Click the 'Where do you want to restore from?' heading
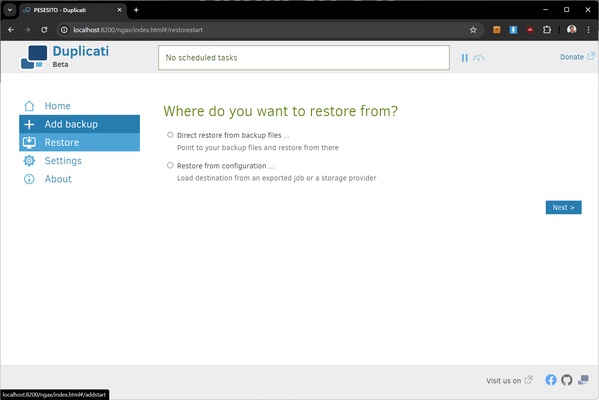This screenshot has height=400, width=599. pyautogui.click(x=280, y=111)
